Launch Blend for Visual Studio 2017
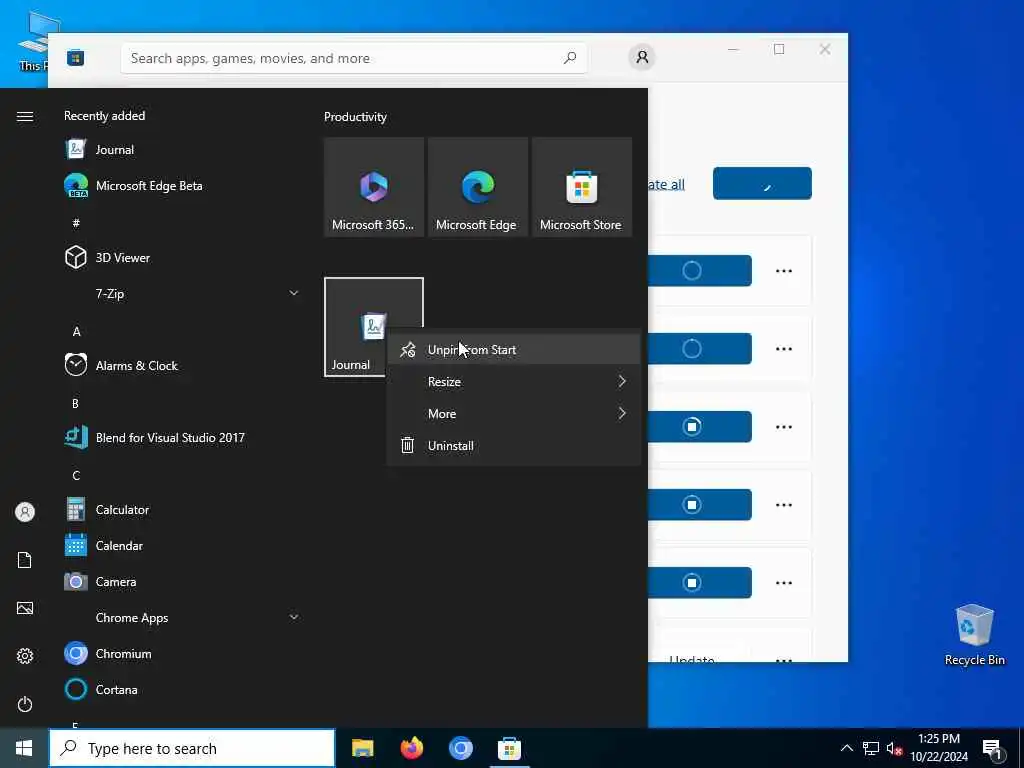This screenshot has height=768, width=1024. 182,438
